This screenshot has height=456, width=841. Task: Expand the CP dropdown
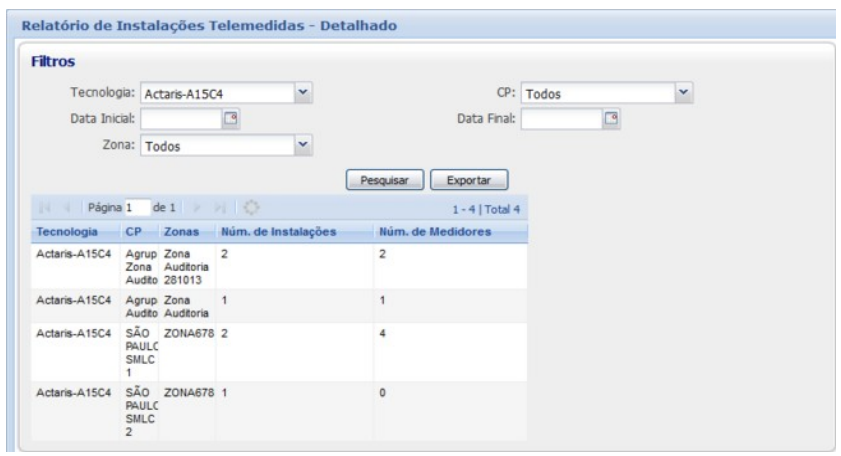click(685, 93)
